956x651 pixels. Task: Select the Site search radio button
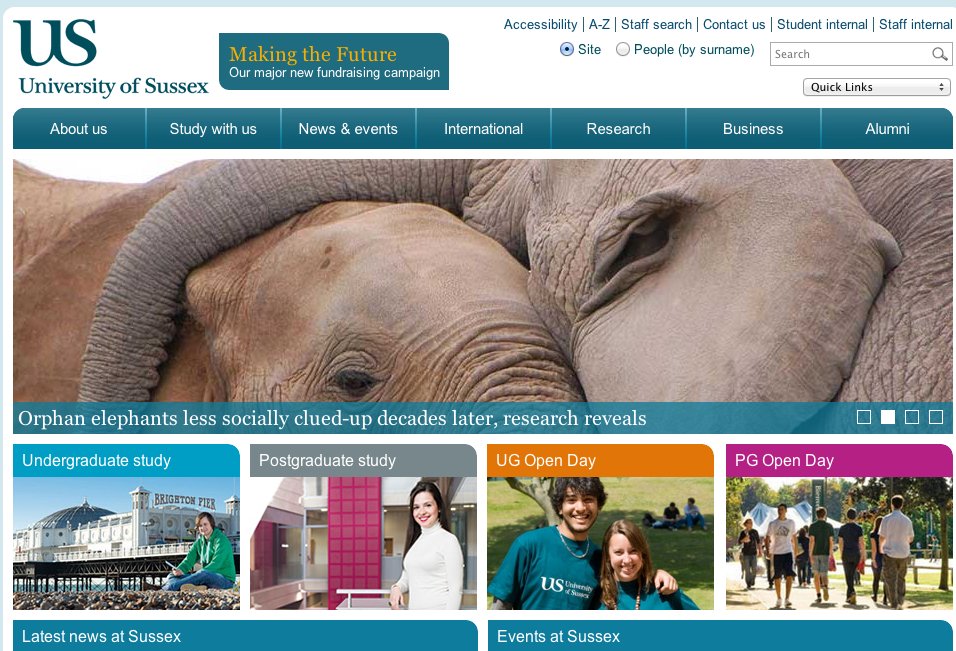pyautogui.click(x=566, y=49)
